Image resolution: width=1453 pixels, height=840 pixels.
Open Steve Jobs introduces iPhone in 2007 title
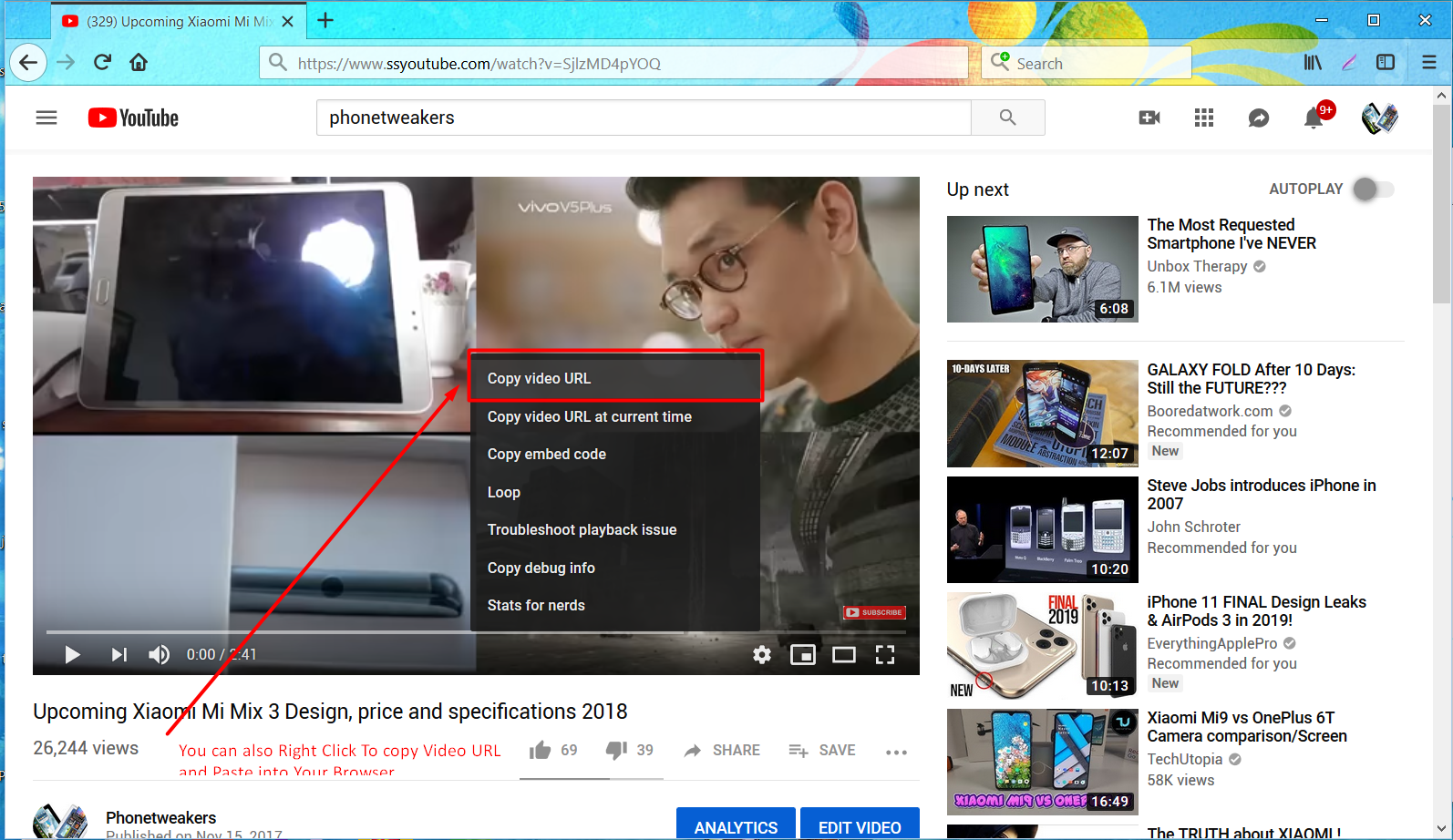(x=1262, y=494)
